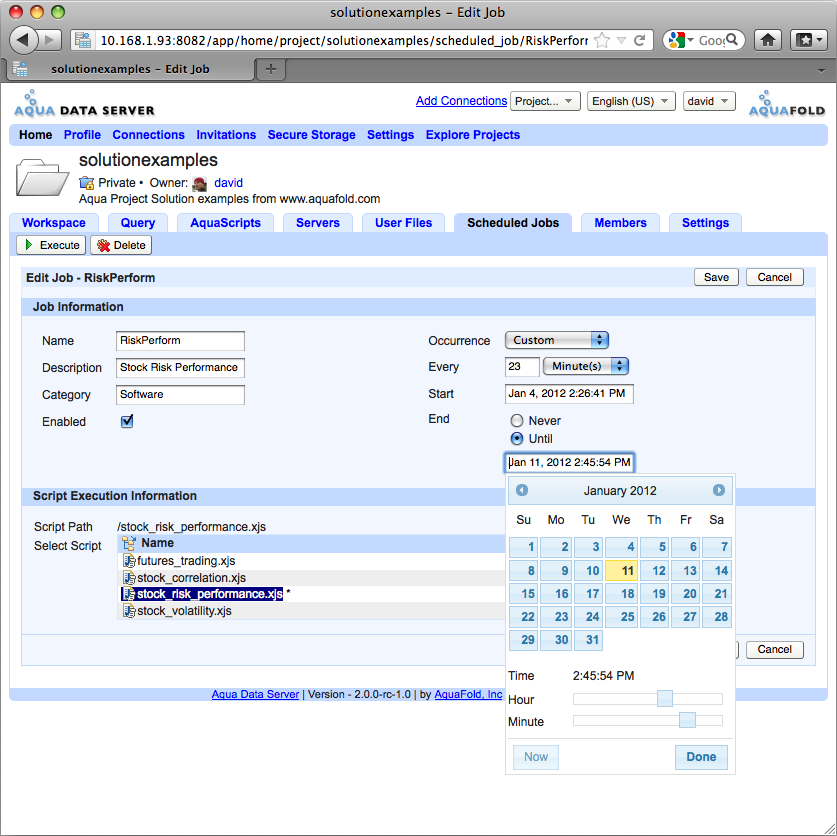Click the futures_trading.xjs file icon
Screen dimensions: 837x836
click(129, 561)
